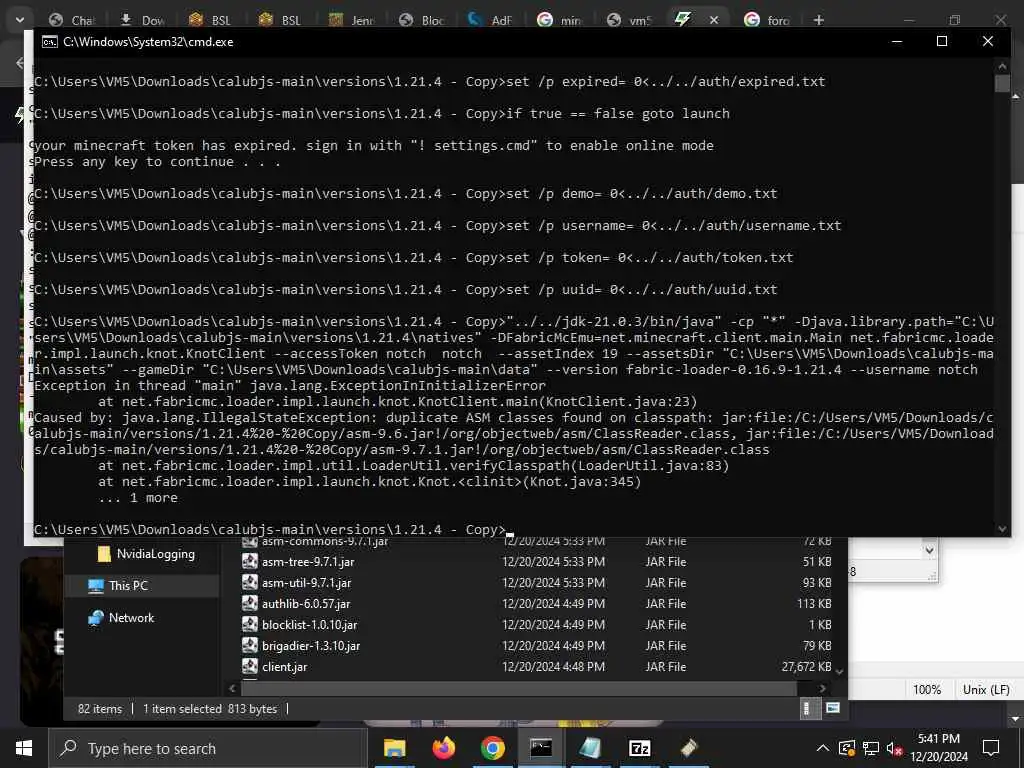The height and width of the screenshot is (768, 1024).
Task: Open Notepad taskbar icon
Action: point(590,748)
